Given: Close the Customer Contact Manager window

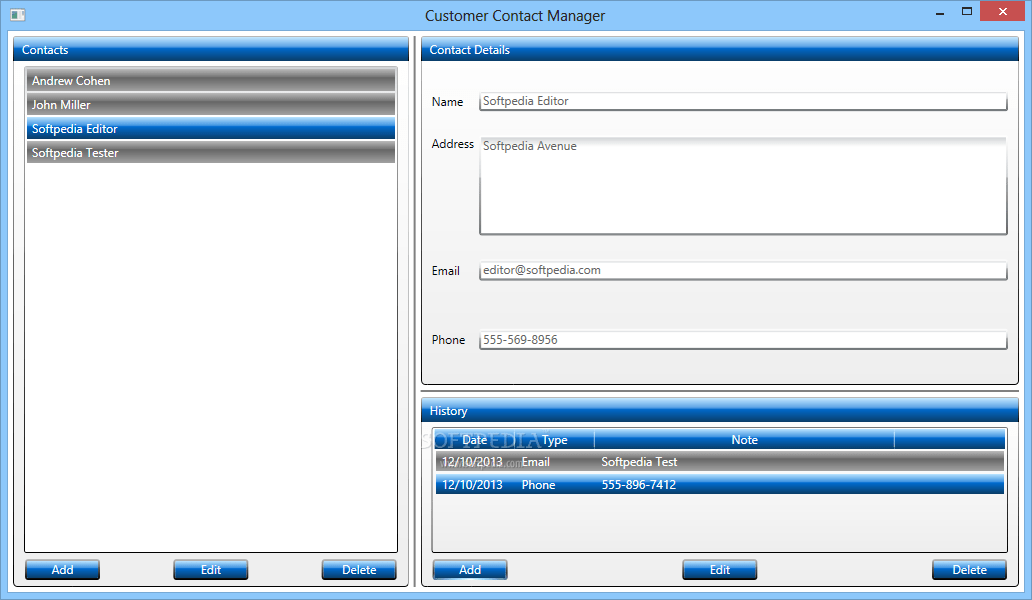Looking at the screenshot, I should click(1002, 11).
